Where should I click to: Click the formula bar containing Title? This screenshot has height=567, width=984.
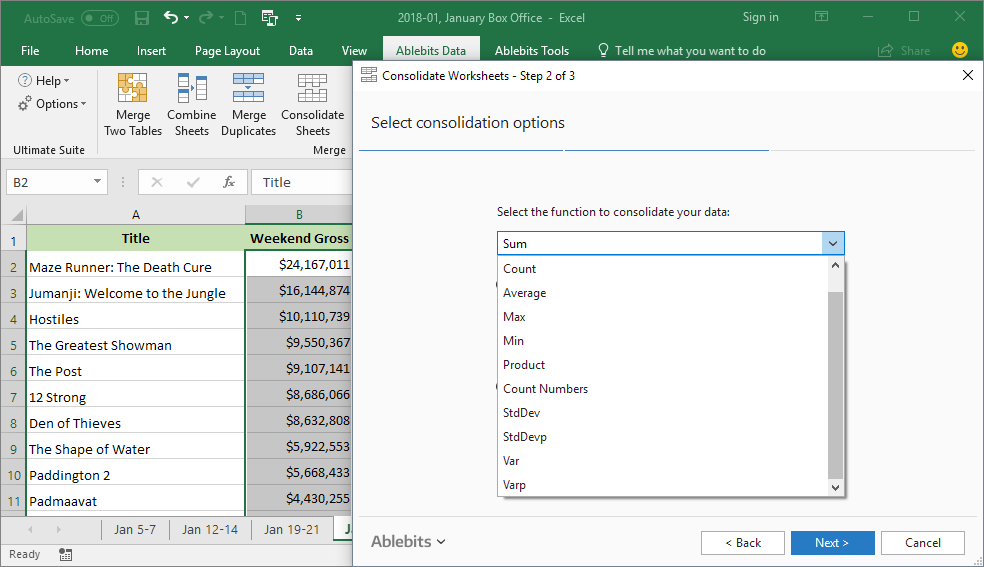(301, 182)
